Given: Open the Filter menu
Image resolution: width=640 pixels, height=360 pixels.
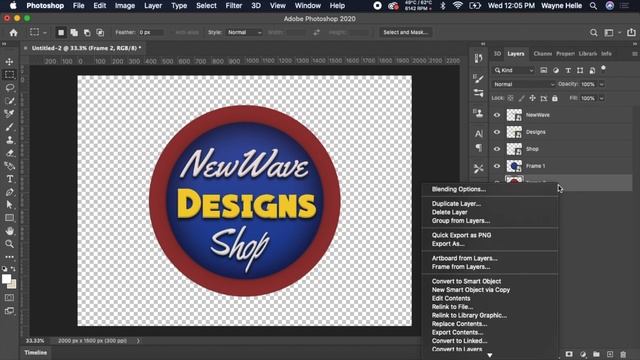Looking at the screenshot, I should [234, 6].
